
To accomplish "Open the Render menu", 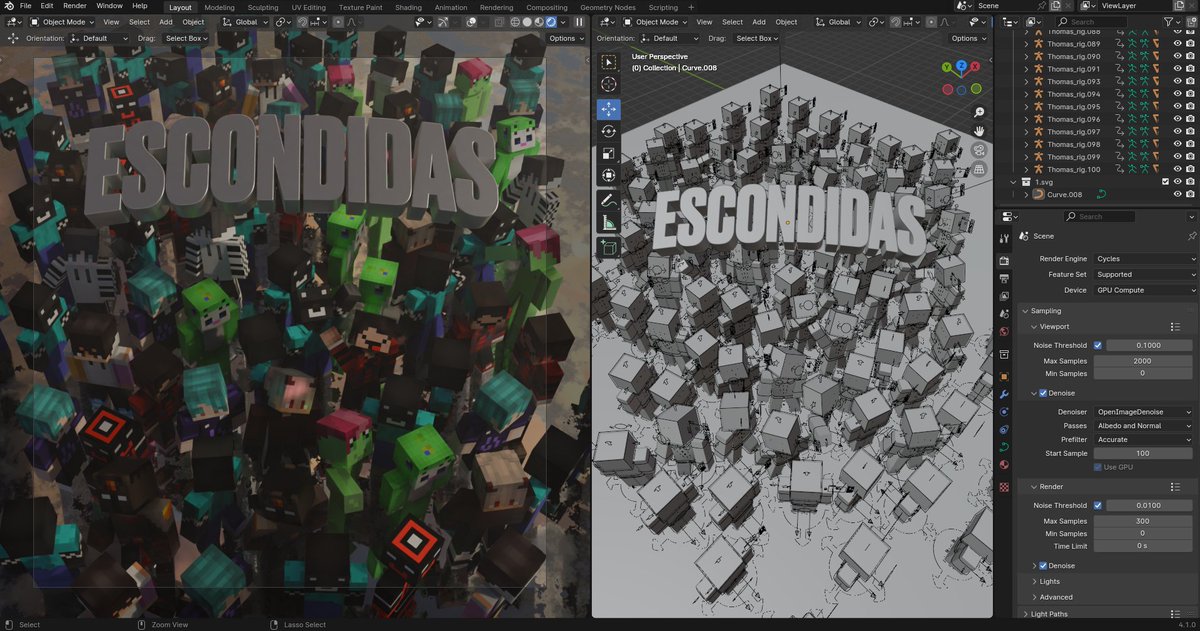I will coord(75,6).
